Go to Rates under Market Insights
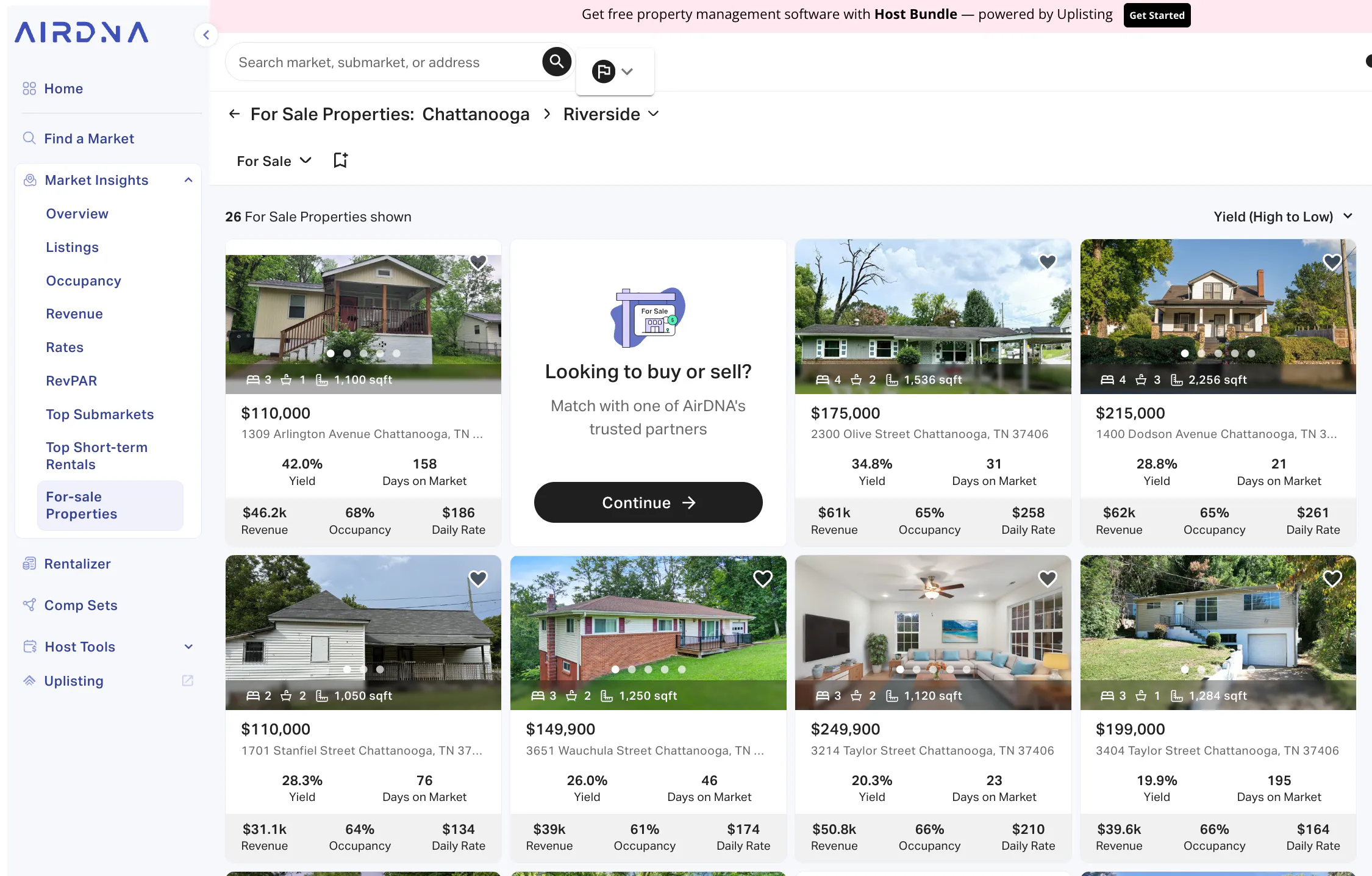This screenshot has width=1372, height=876. coord(65,347)
